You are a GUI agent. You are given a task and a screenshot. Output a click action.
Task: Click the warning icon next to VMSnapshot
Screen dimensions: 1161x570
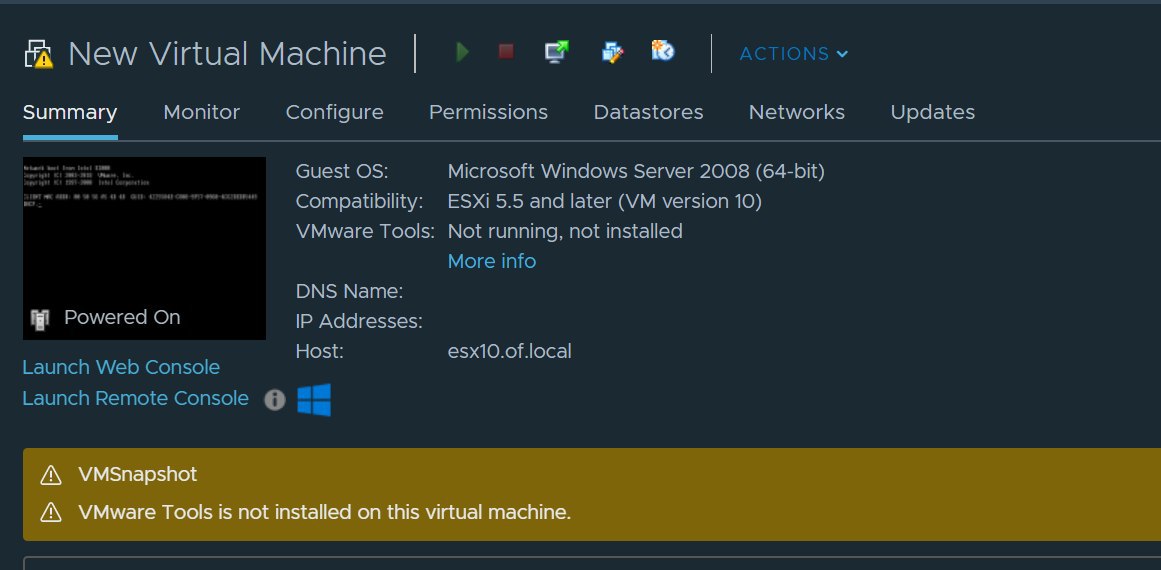tap(50, 475)
